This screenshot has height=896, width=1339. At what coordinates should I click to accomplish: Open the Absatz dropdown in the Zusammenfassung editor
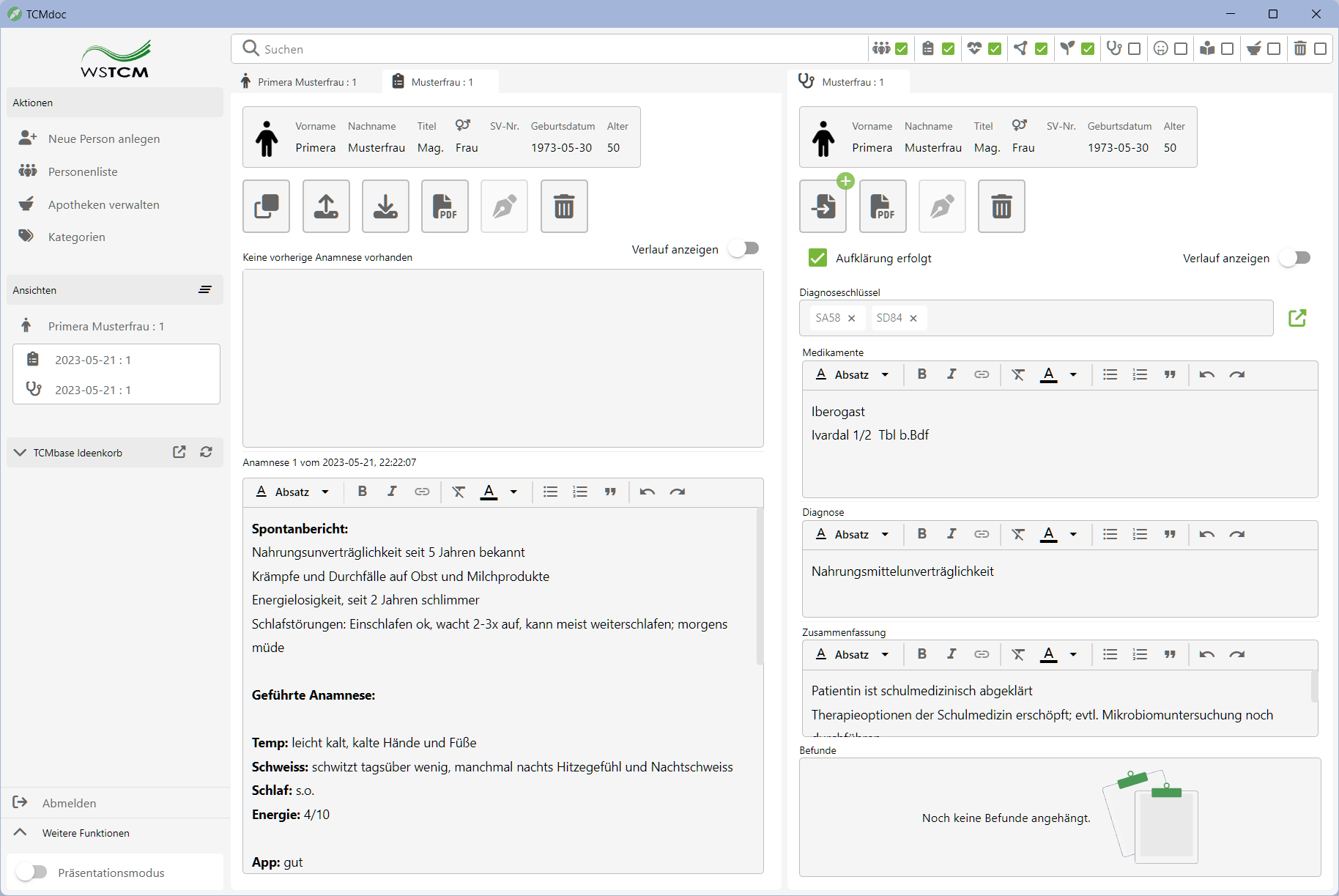tap(853, 654)
